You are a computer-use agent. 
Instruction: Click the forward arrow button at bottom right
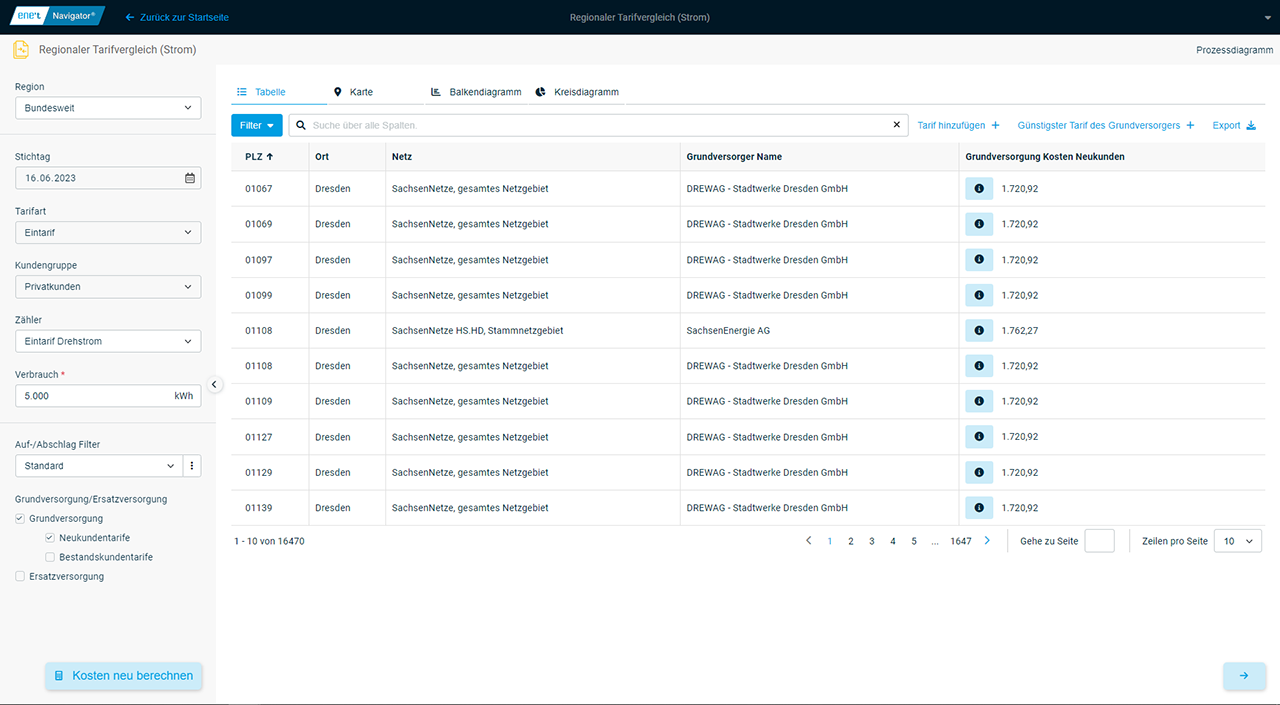point(1243,676)
